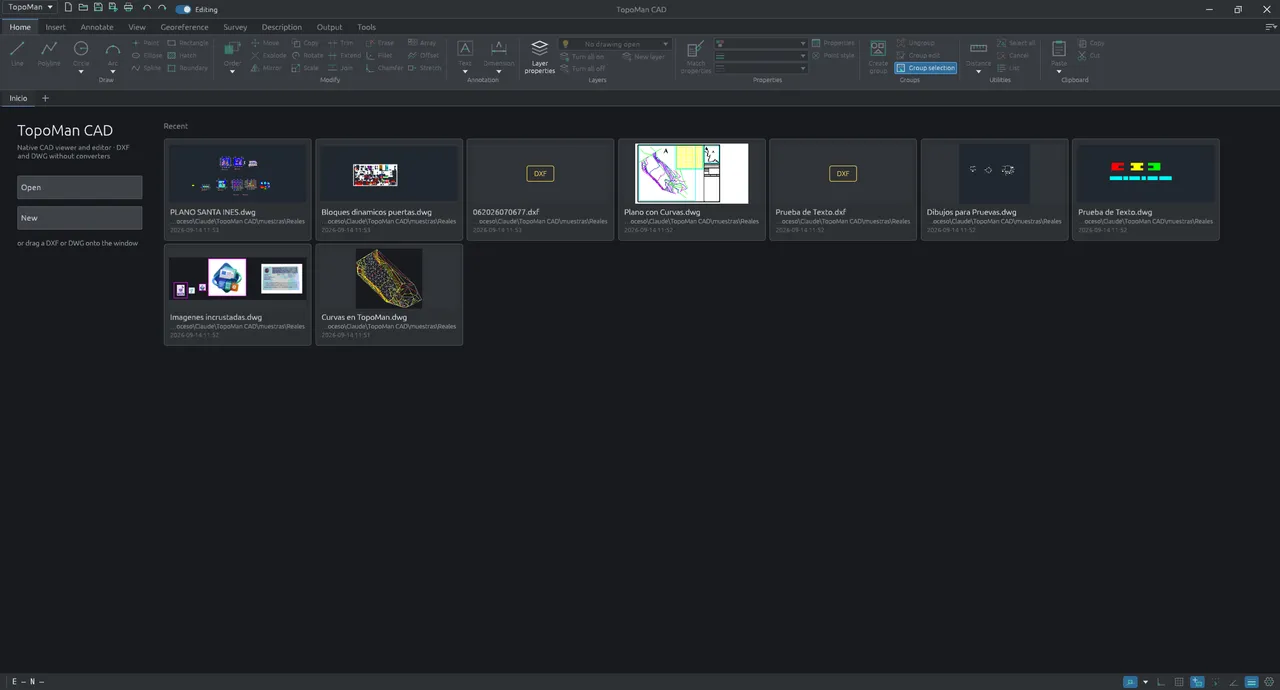Toggle angle tracking icon in status bar

coord(1233,682)
